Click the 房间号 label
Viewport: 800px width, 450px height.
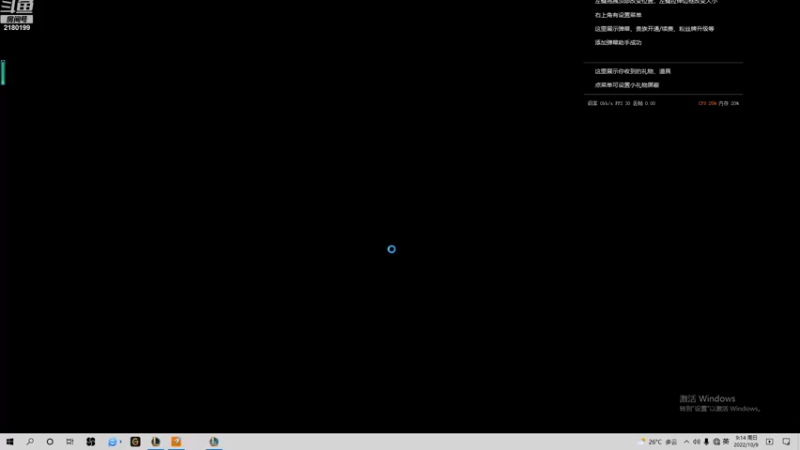click(17, 19)
